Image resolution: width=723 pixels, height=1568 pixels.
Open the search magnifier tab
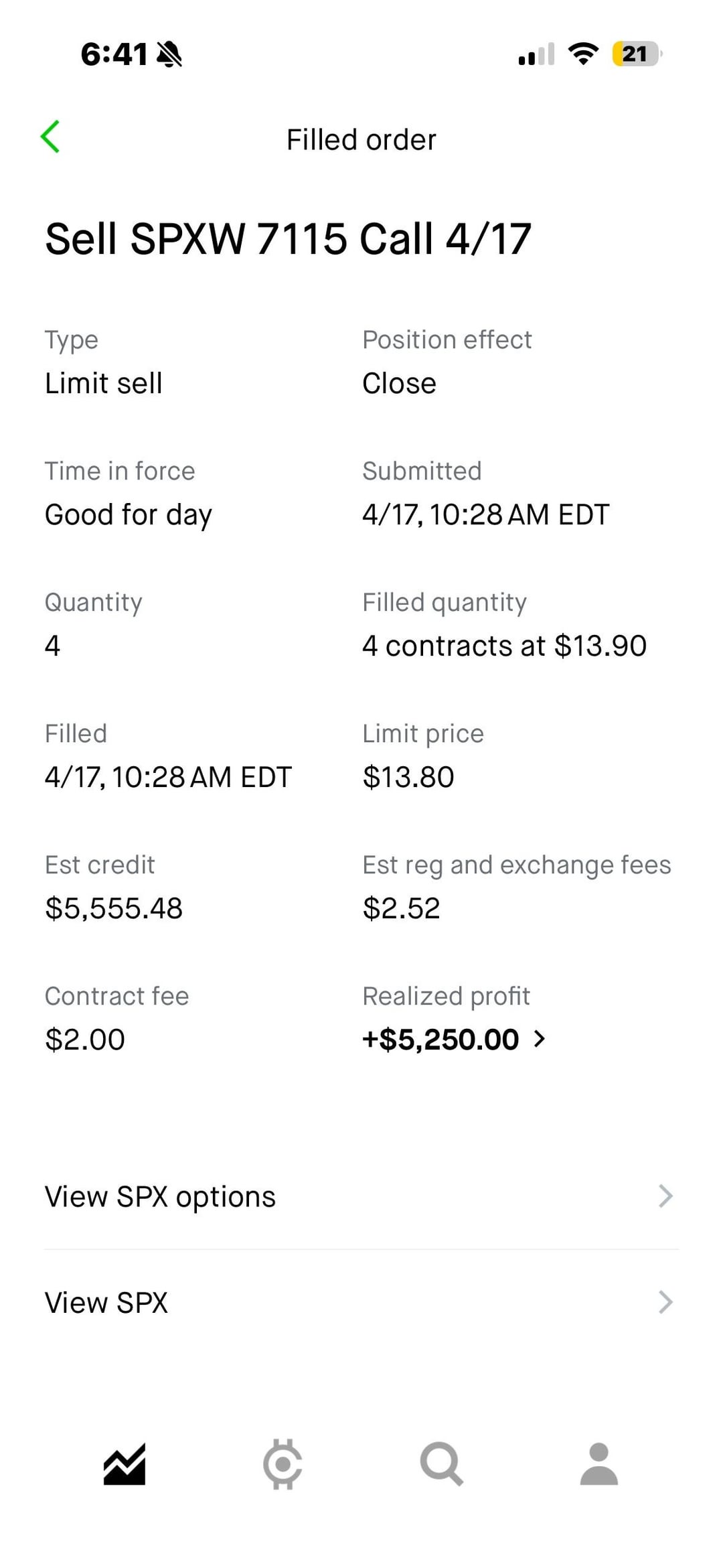click(x=441, y=1464)
